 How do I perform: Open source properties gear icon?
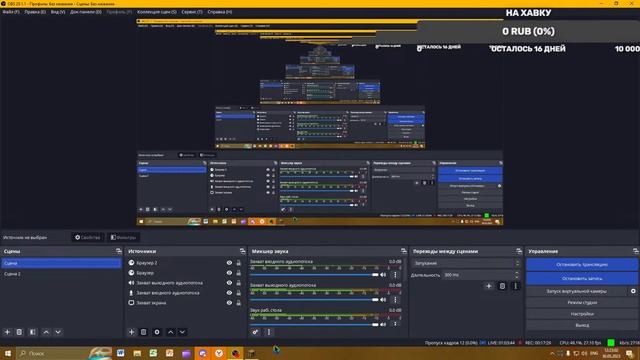tap(157, 332)
